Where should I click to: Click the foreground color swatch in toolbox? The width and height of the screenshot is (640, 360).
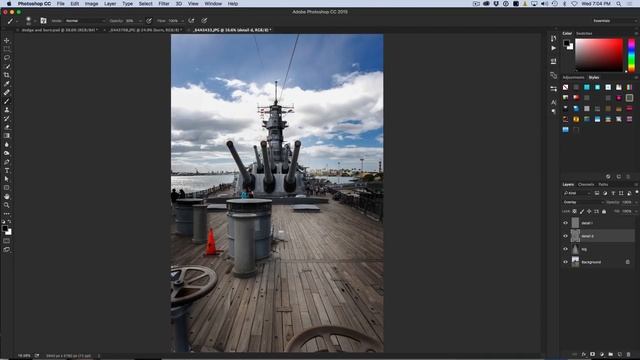click(5, 229)
